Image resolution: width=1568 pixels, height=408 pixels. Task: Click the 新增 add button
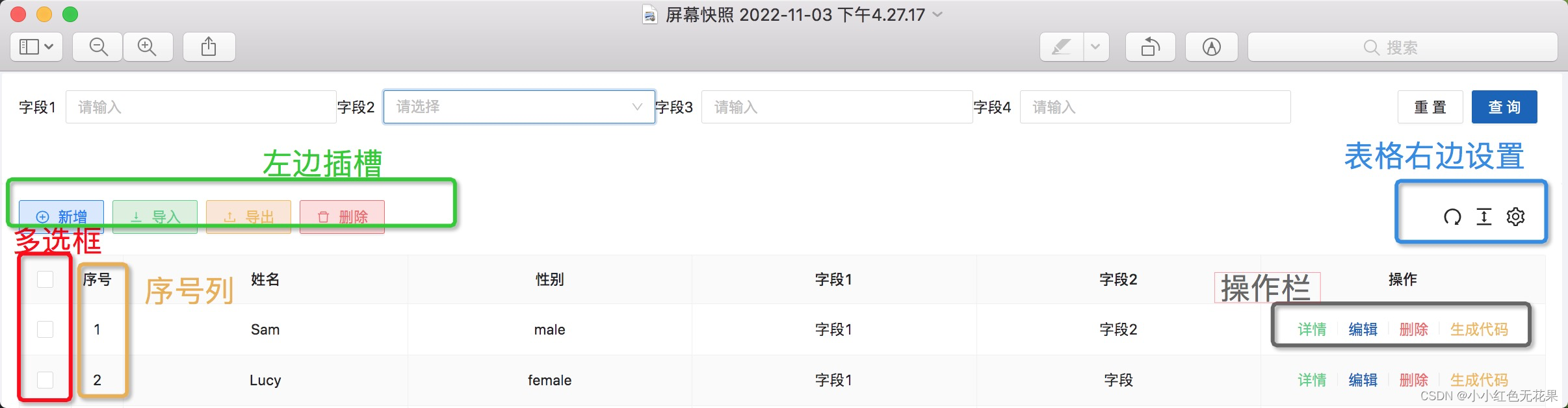62,216
